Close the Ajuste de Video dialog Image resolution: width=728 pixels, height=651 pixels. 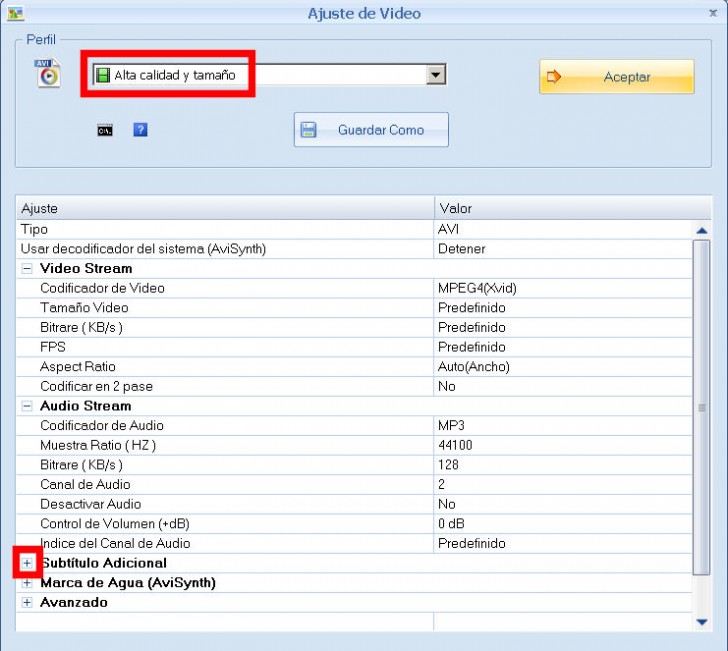click(712, 13)
